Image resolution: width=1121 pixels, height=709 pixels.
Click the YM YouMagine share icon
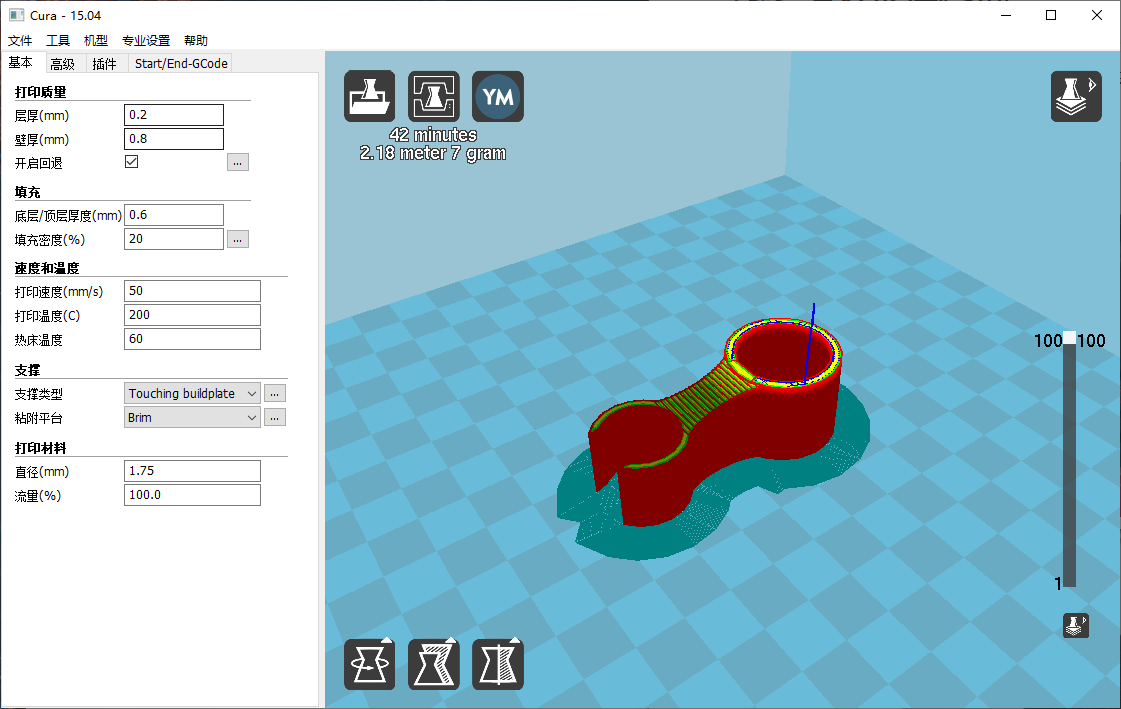coord(498,96)
